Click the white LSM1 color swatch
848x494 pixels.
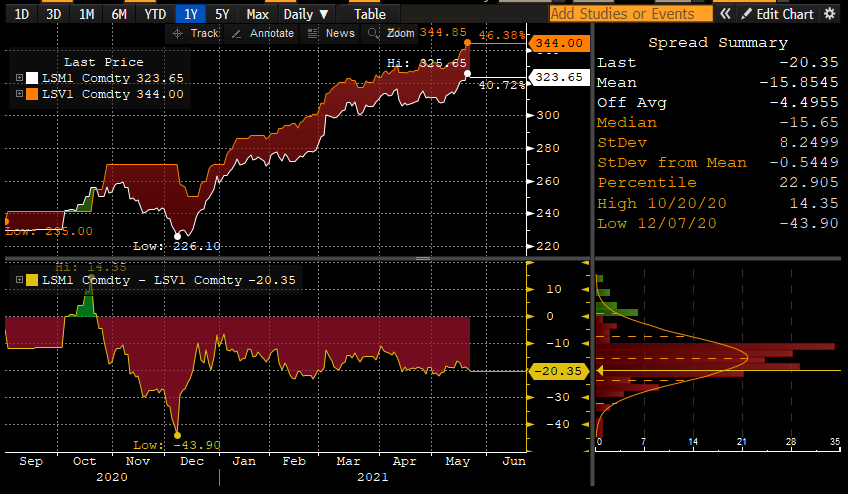pos(33,78)
